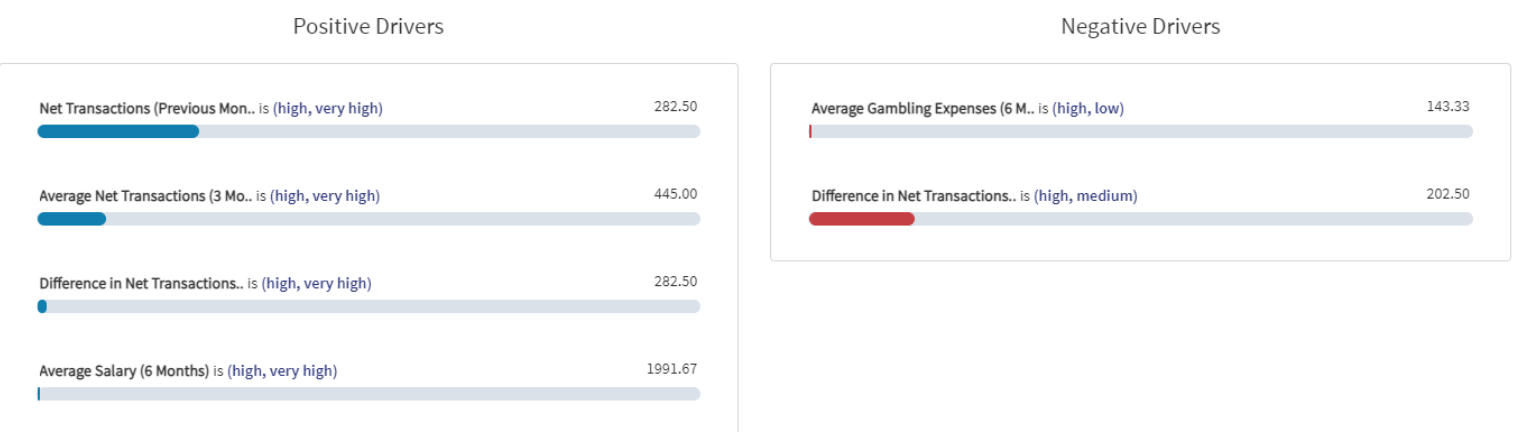The image size is (1520, 433).
Task: Select the Average Salary (6 Months) label
Action: pyautogui.click(x=125, y=371)
